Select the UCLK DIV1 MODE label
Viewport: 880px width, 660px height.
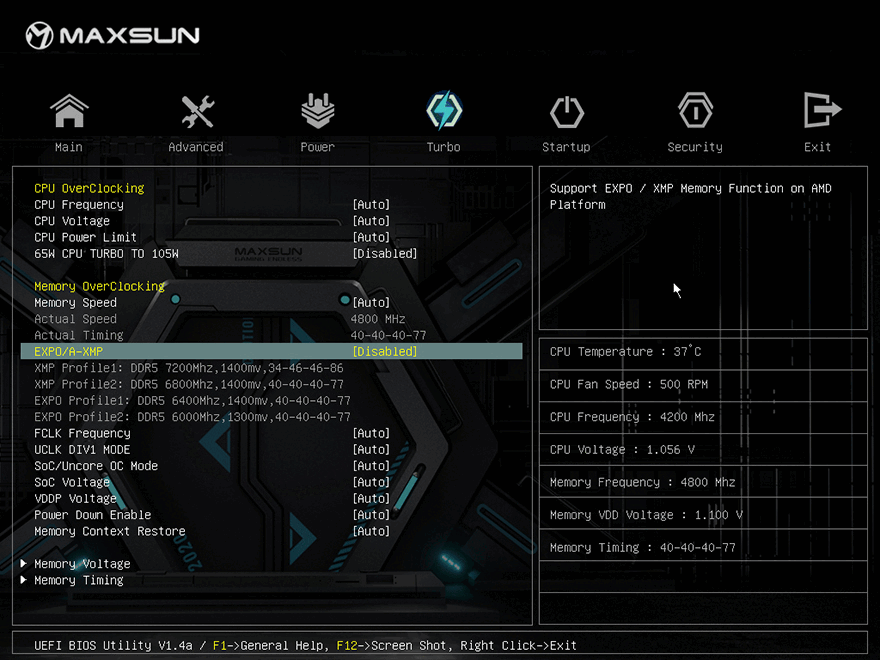(x=82, y=450)
